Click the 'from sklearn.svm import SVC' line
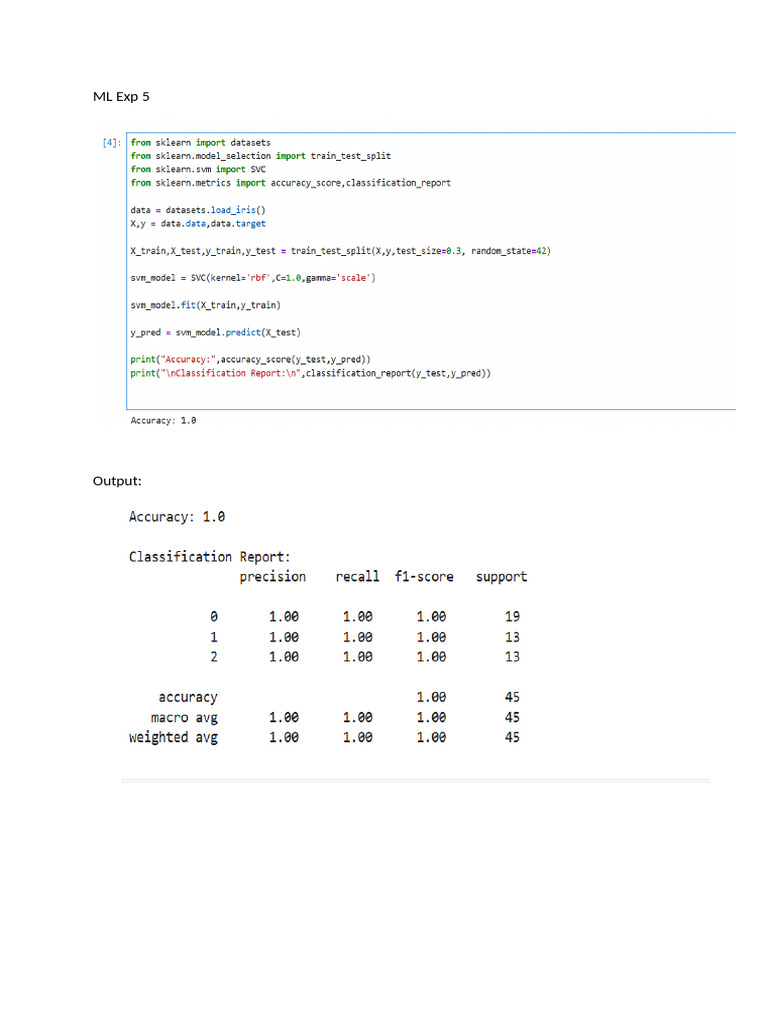This screenshot has width=768, height=1024. 198,169
